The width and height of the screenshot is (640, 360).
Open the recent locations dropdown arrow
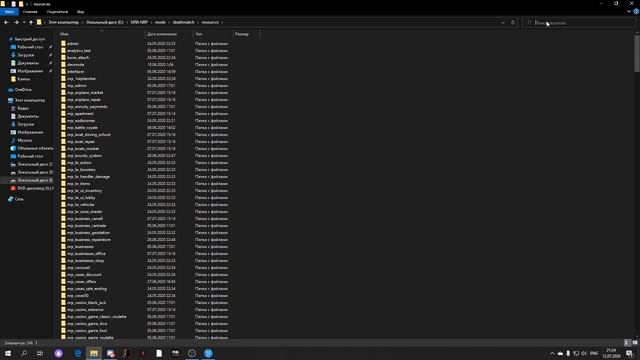(x=24, y=22)
